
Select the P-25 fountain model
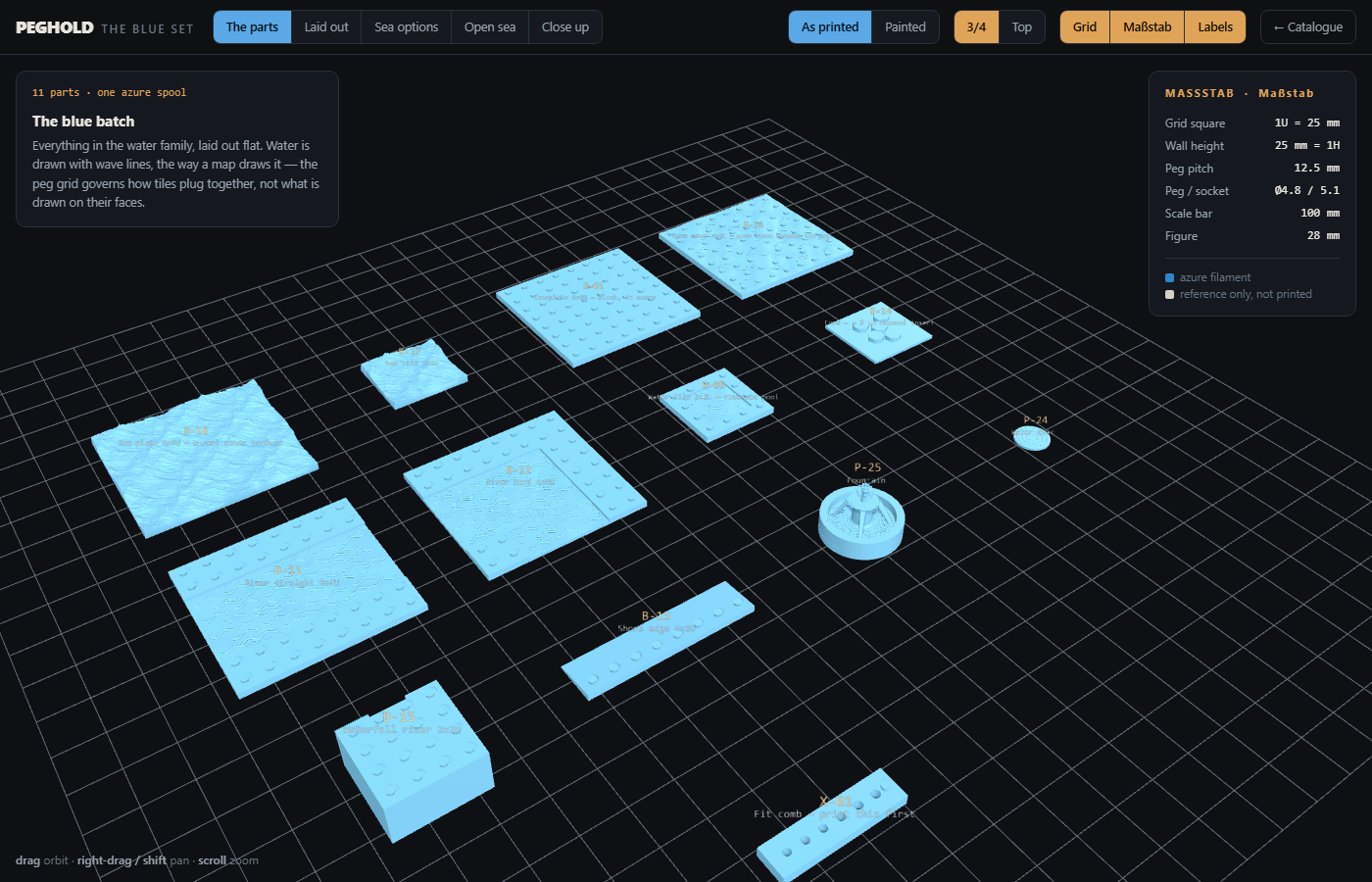point(861,522)
